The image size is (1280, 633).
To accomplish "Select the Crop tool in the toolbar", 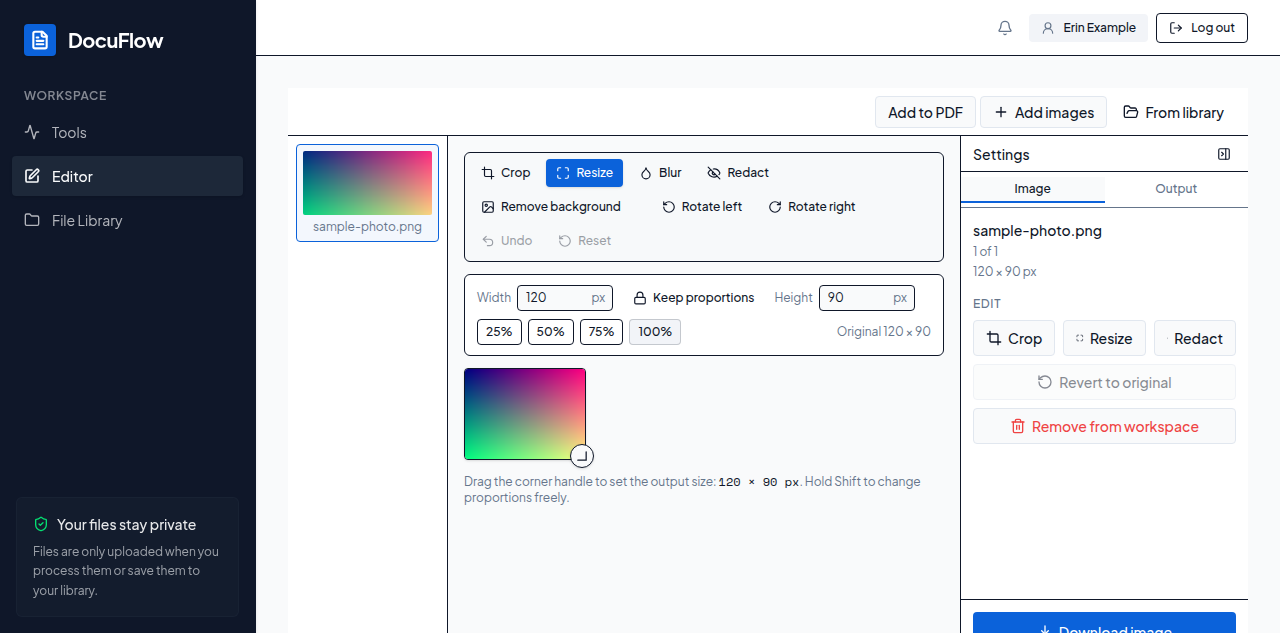I will [x=506, y=173].
